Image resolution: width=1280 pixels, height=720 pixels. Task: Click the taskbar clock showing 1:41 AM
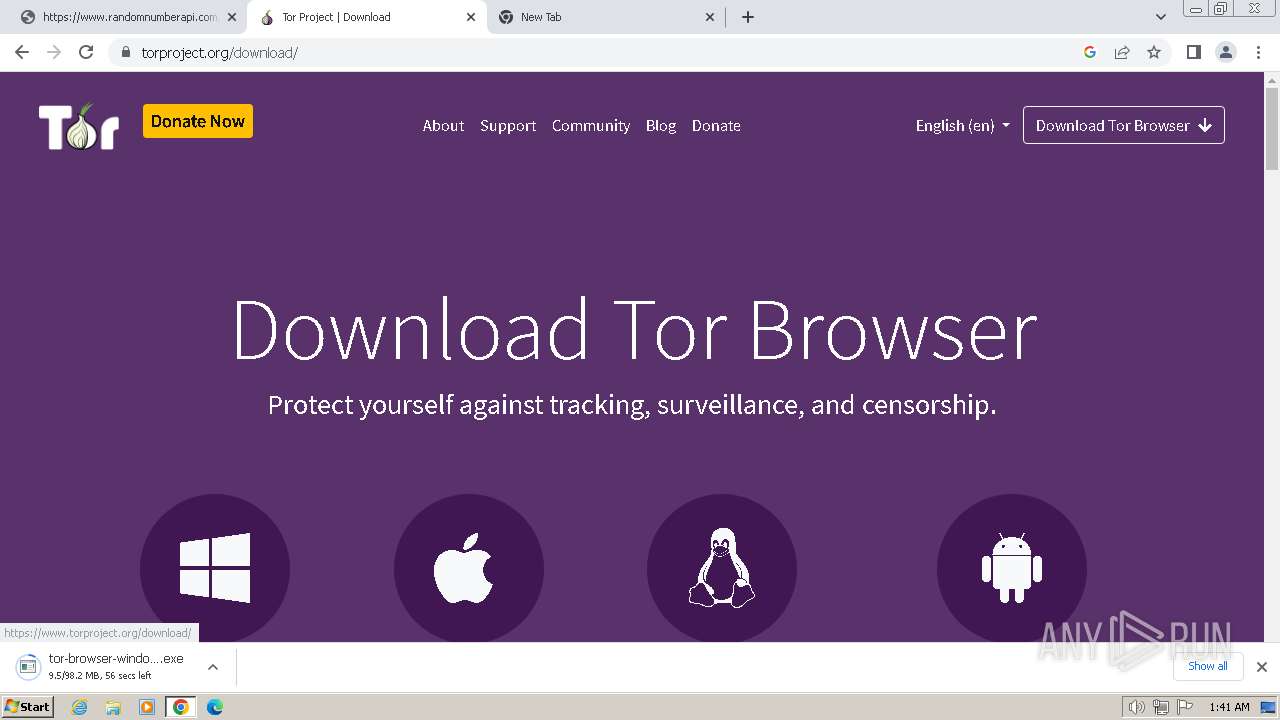(1229, 707)
